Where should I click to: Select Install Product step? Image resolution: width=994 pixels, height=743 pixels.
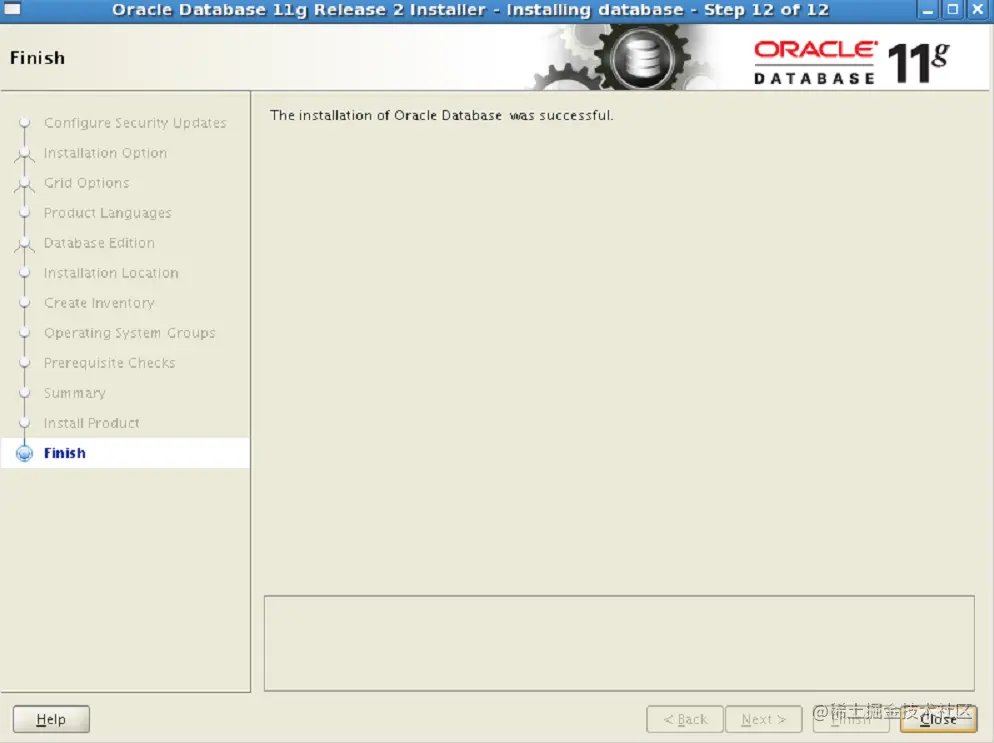point(91,423)
